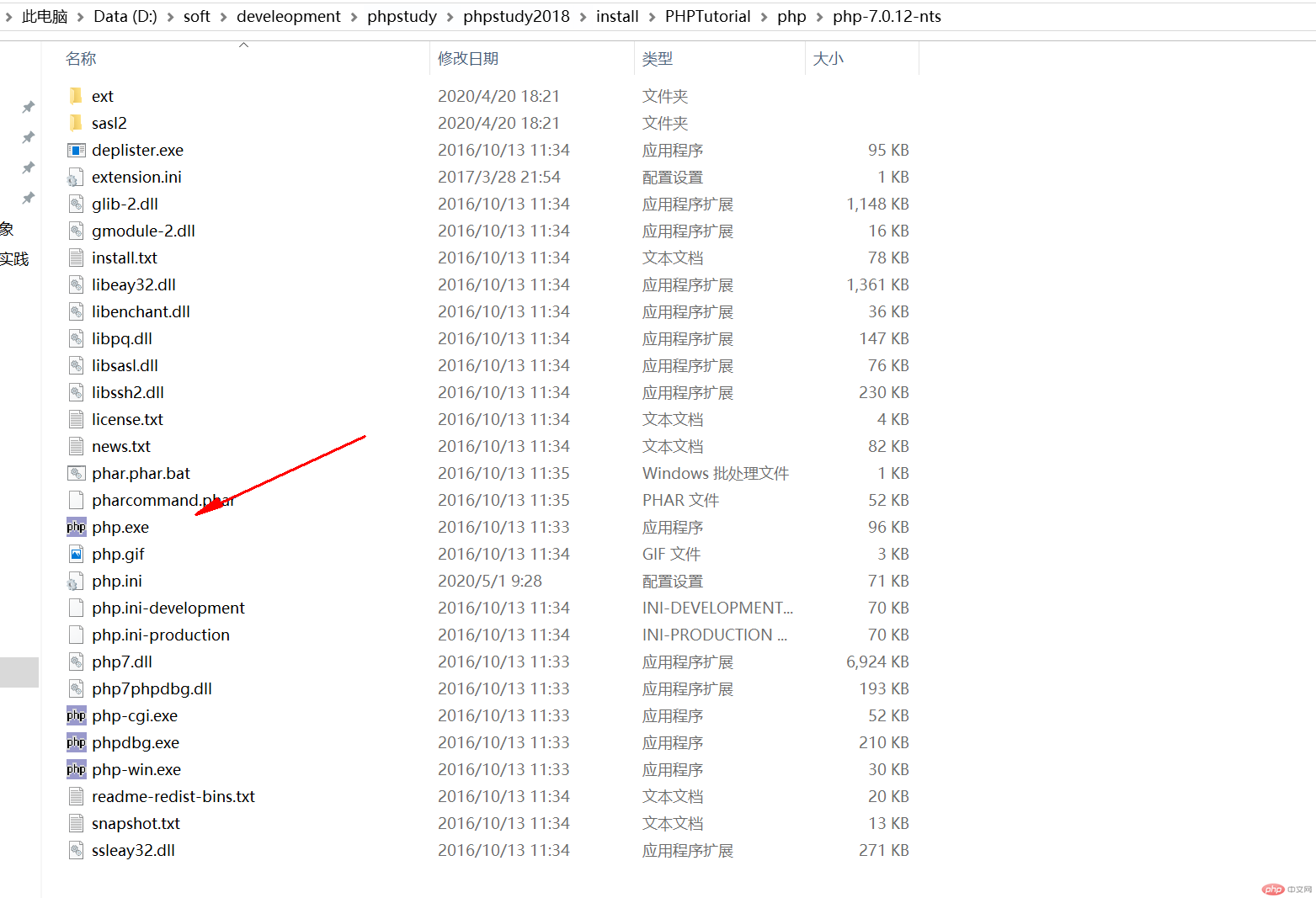Click the libeay32.dll file icon
Image resolution: width=1316 pixels, height=898 pixels.
tap(76, 284)
